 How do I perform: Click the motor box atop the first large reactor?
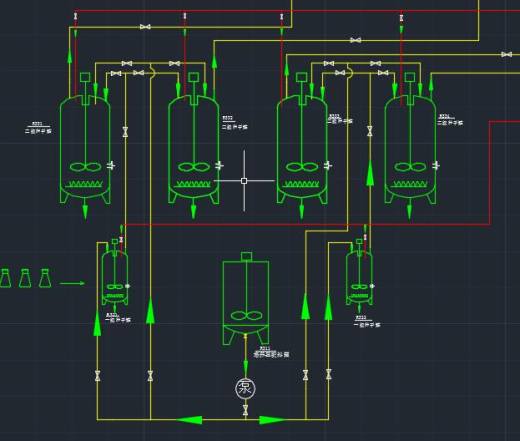coord(85,77)
